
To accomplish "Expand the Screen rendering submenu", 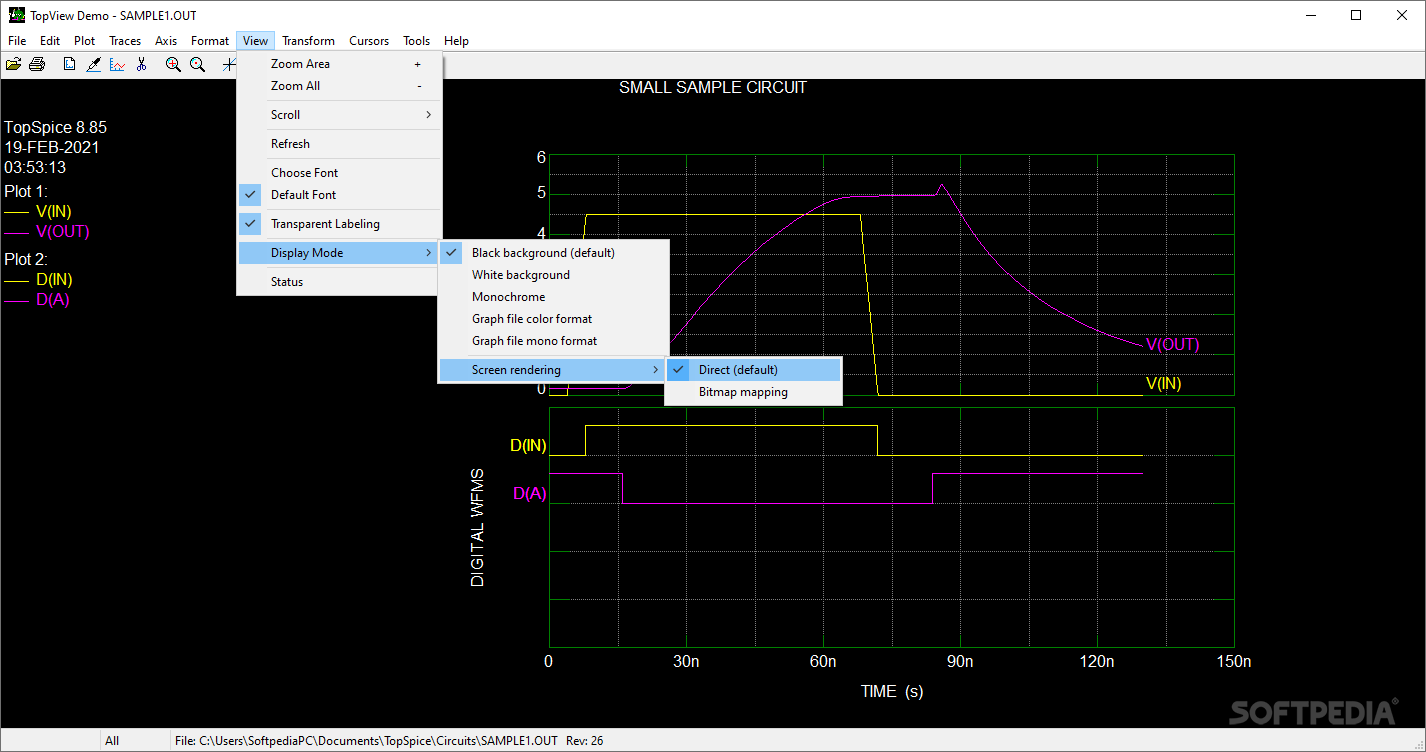I will 553,370.
